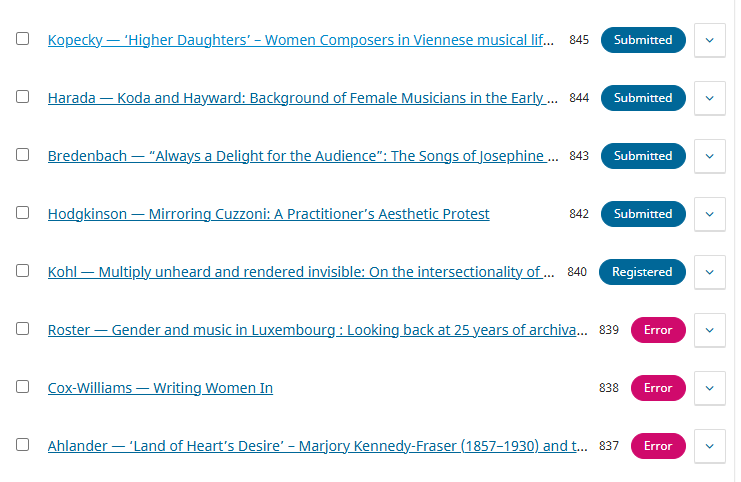741x482 pixels.
Task: Click the Error badge on Ahlander row
Action: (x=658, y=446)
